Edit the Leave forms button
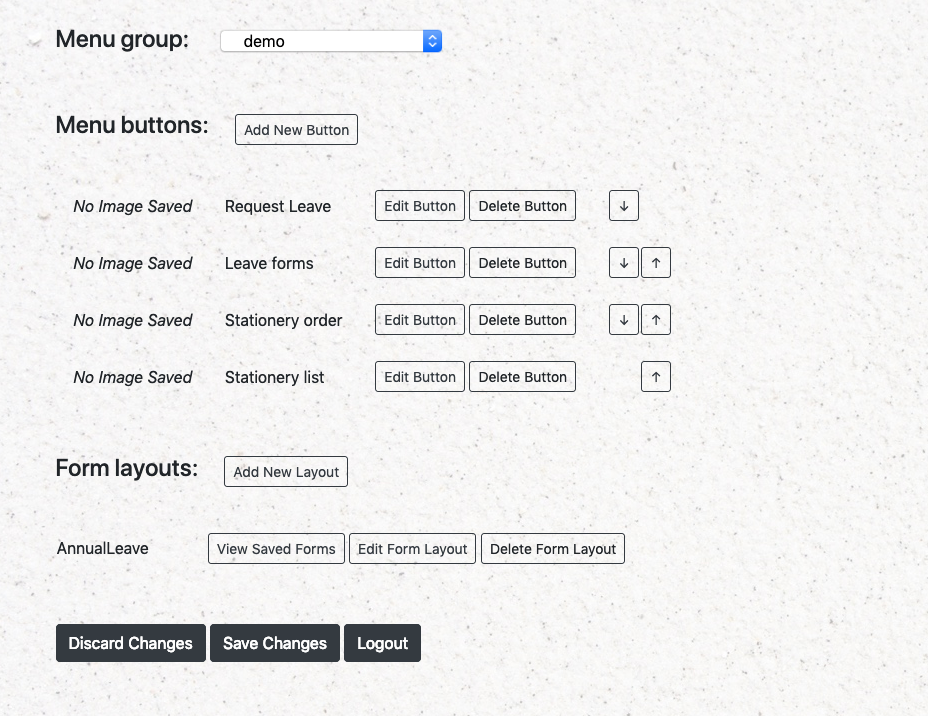Screen dimensions: 928x716 419,263
